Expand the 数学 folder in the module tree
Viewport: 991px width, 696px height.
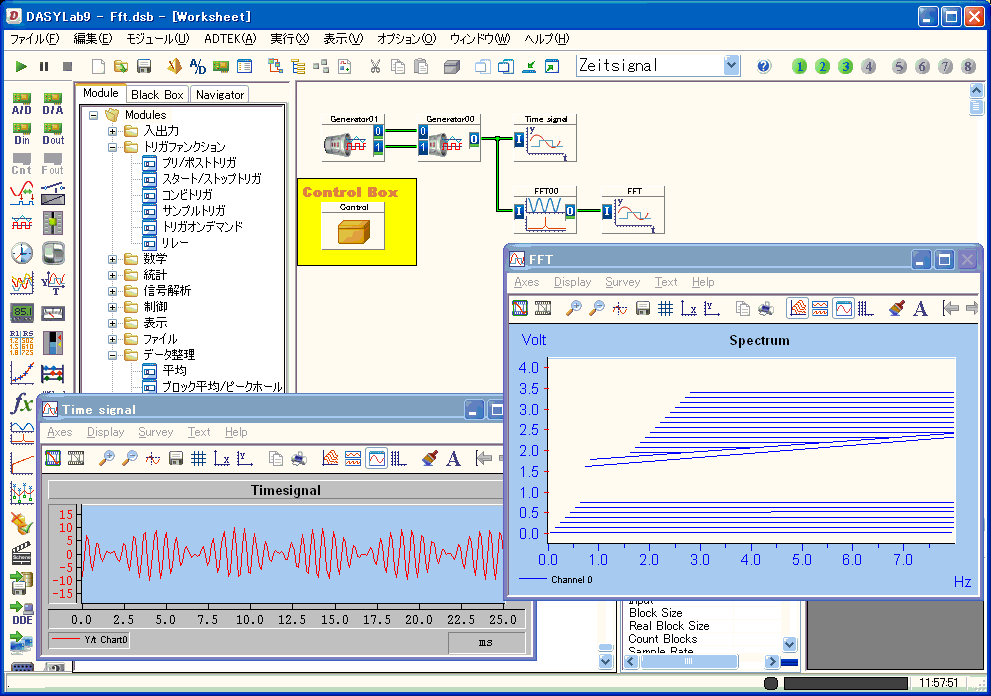point(112,259)
